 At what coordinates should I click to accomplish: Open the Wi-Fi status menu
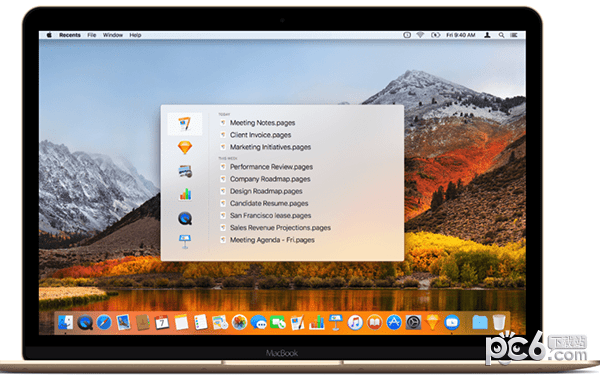[x=421, y=35]
